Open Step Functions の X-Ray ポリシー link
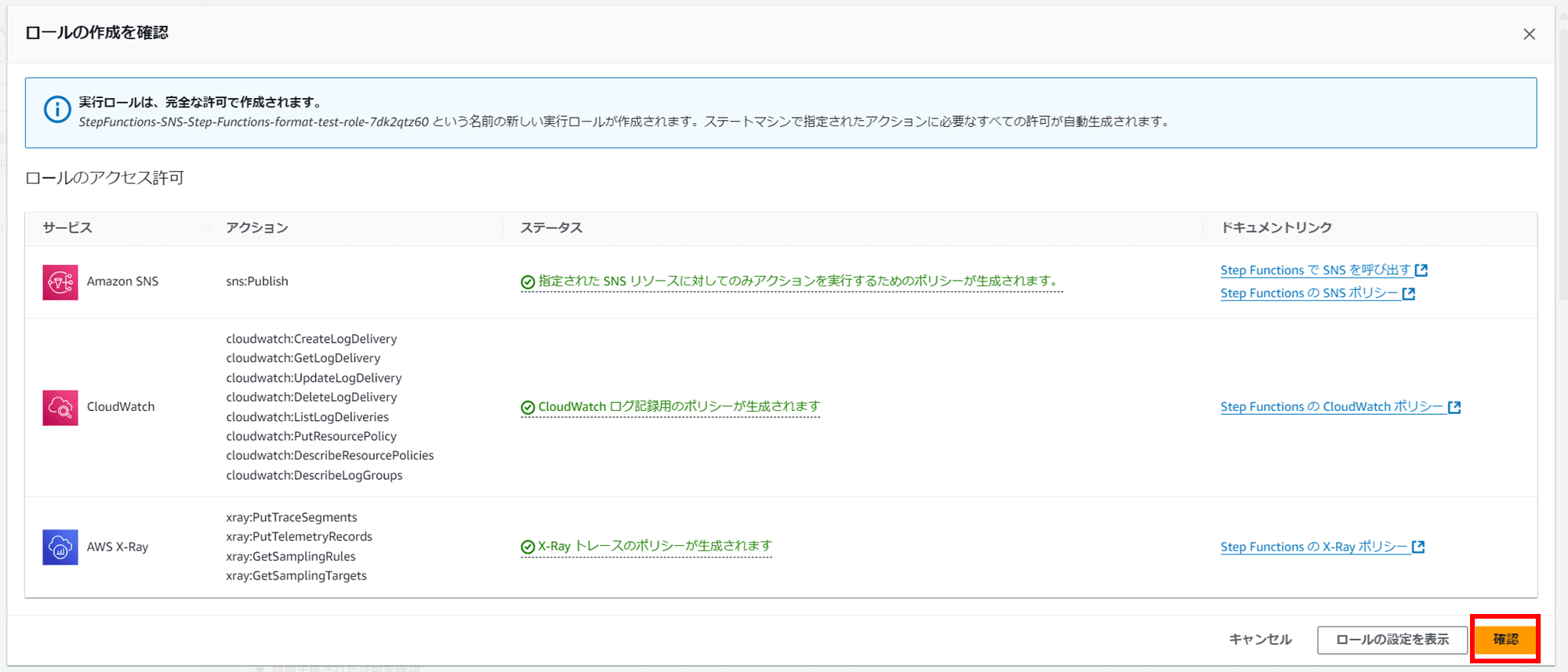Screen dimensions: 1568x672 1314,547
